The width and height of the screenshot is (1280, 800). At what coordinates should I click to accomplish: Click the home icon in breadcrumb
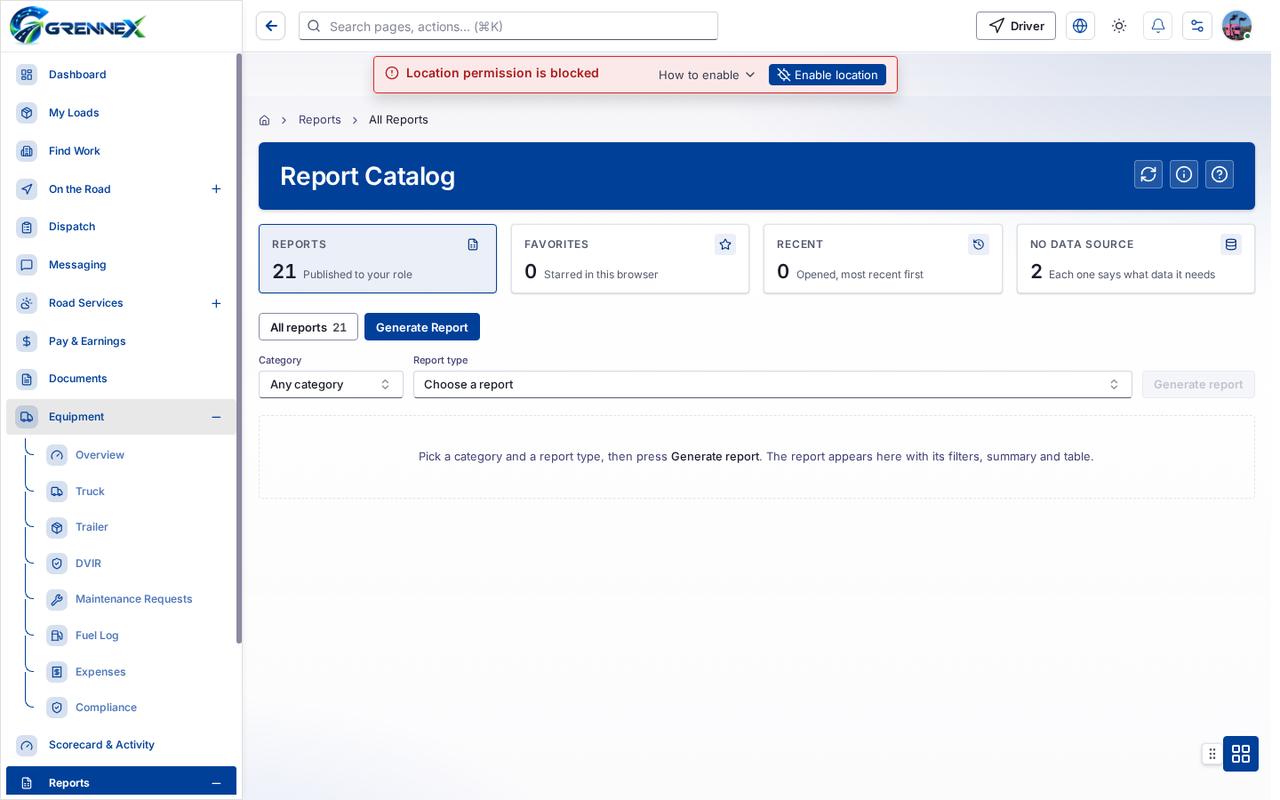264,120
